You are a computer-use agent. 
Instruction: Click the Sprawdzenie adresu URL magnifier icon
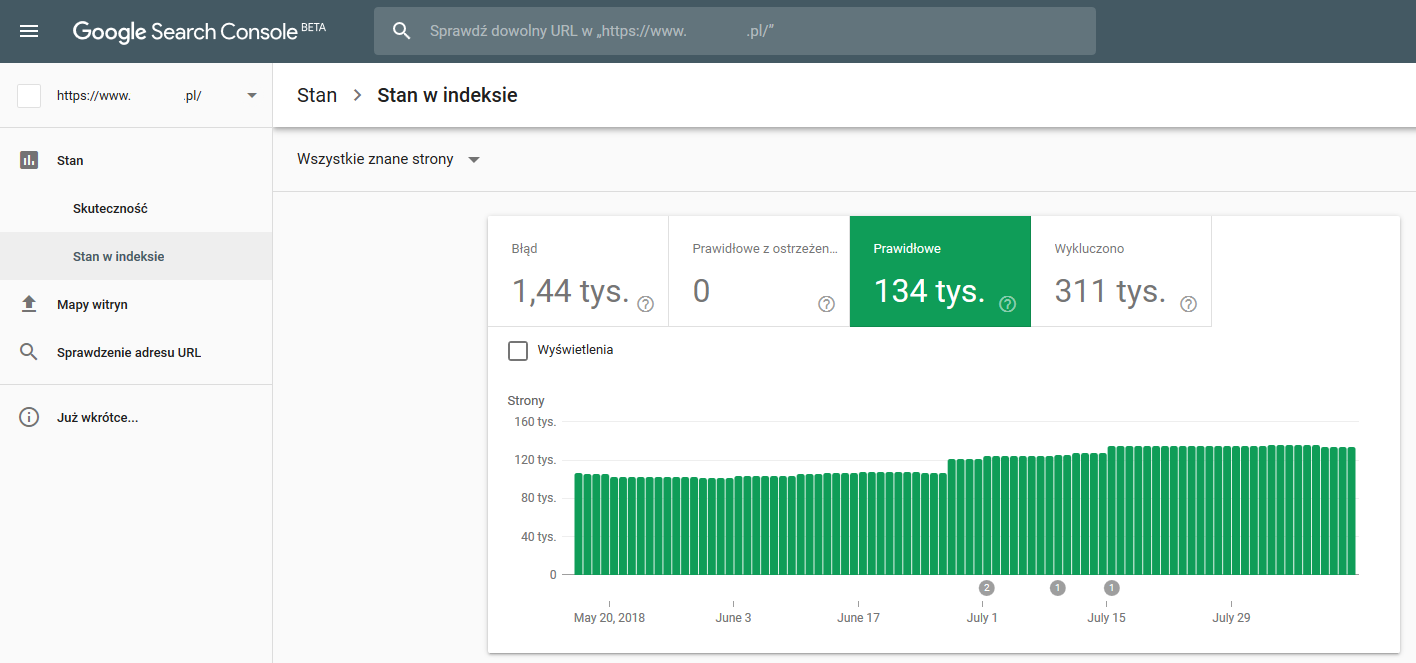(x=29, y=352)
